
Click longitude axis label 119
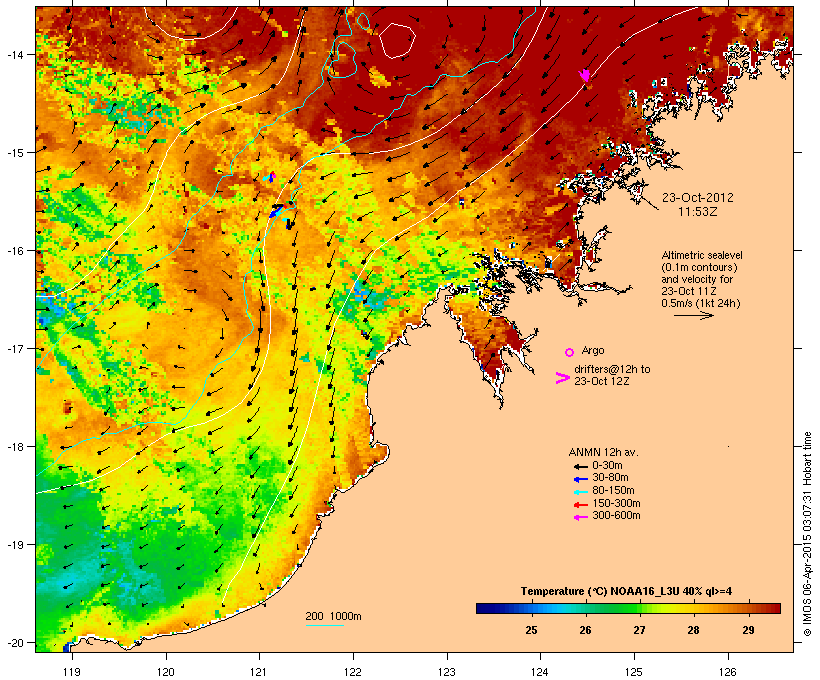point(72,672)
